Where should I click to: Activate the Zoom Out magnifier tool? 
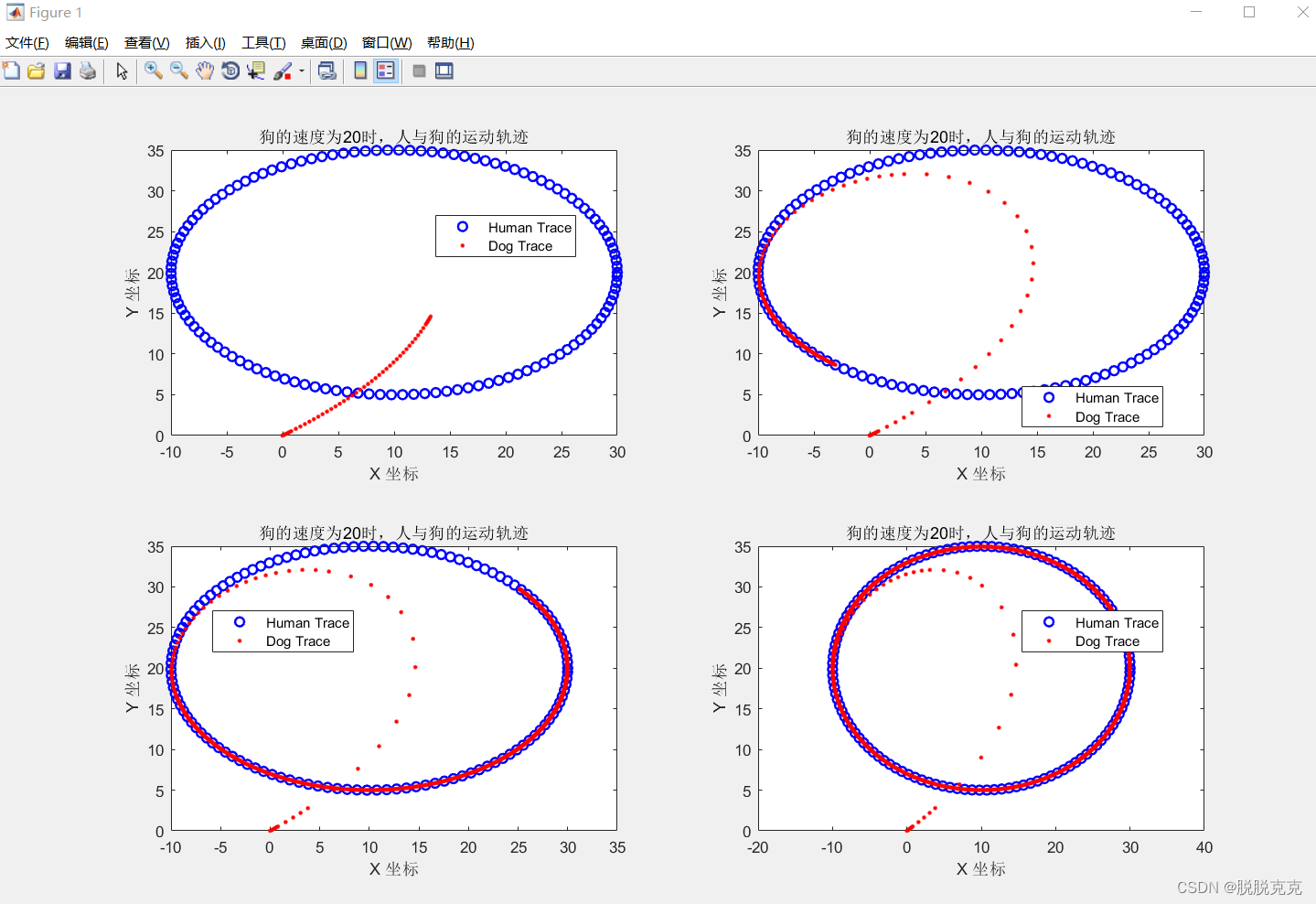pos(179,70)
